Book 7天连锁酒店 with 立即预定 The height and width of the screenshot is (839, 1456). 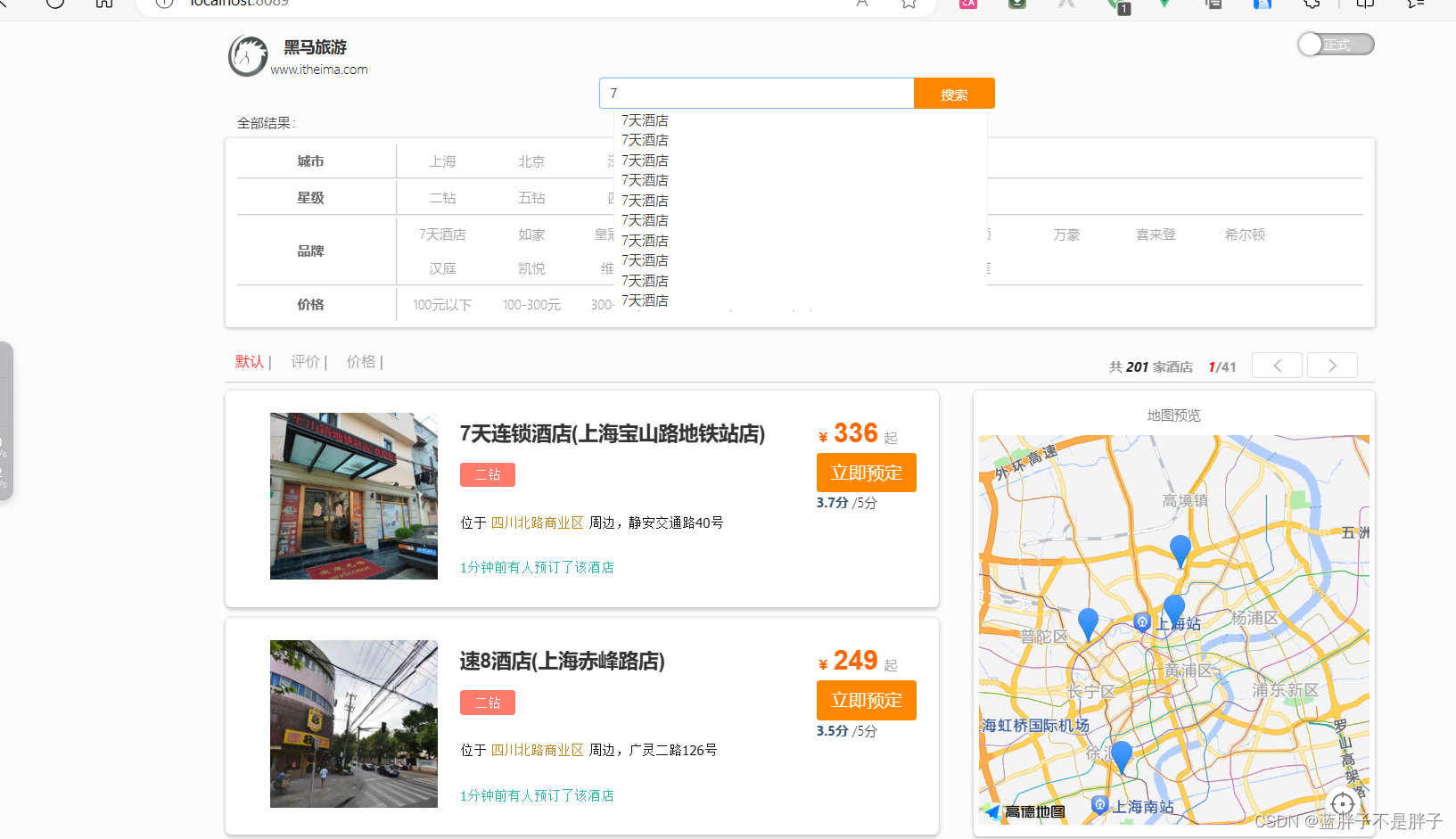(x=867, y=473)
